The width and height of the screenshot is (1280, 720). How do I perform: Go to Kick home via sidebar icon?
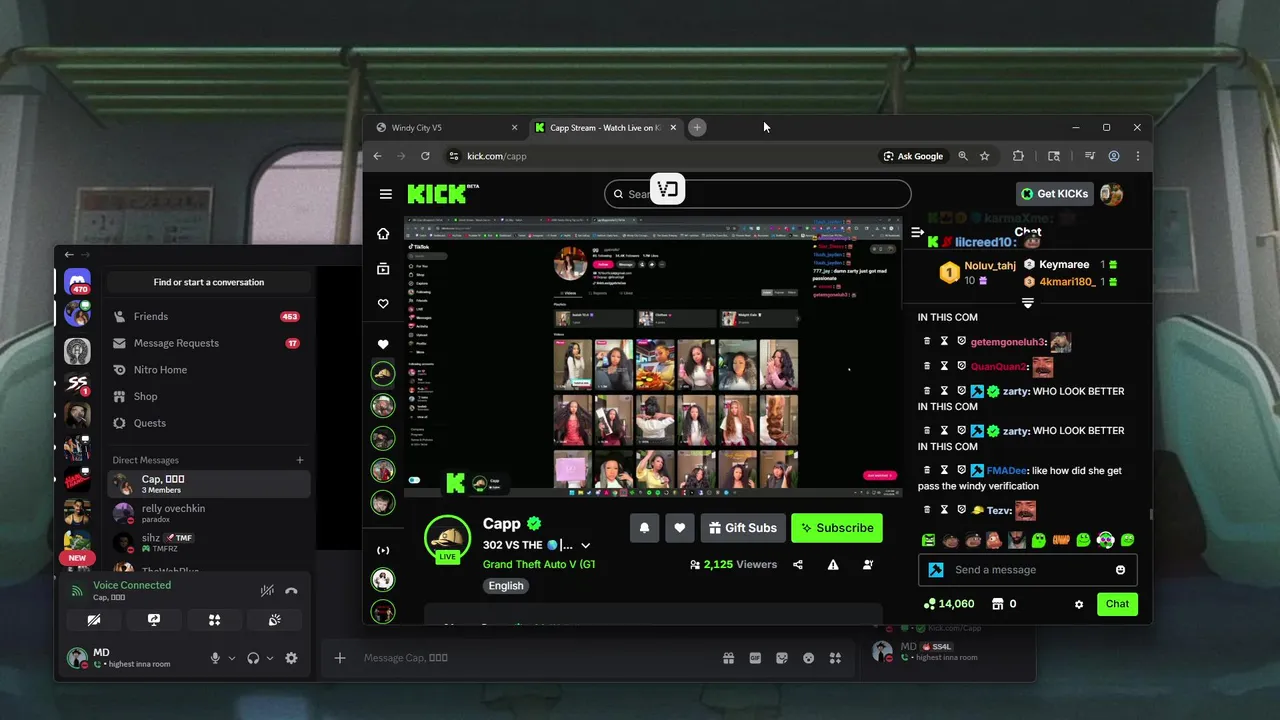pyautogui.click(x=383, y=234)
